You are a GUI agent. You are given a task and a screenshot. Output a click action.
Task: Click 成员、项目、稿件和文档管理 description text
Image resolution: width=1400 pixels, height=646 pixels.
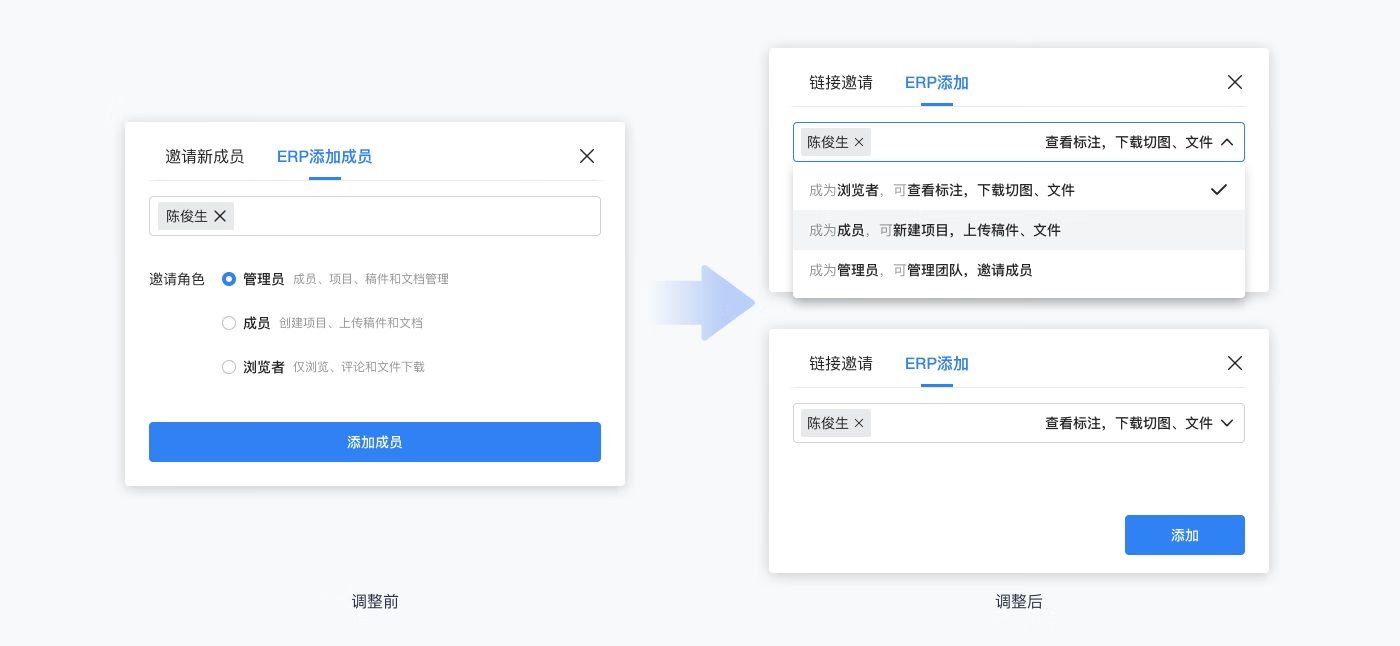(371, 279)
